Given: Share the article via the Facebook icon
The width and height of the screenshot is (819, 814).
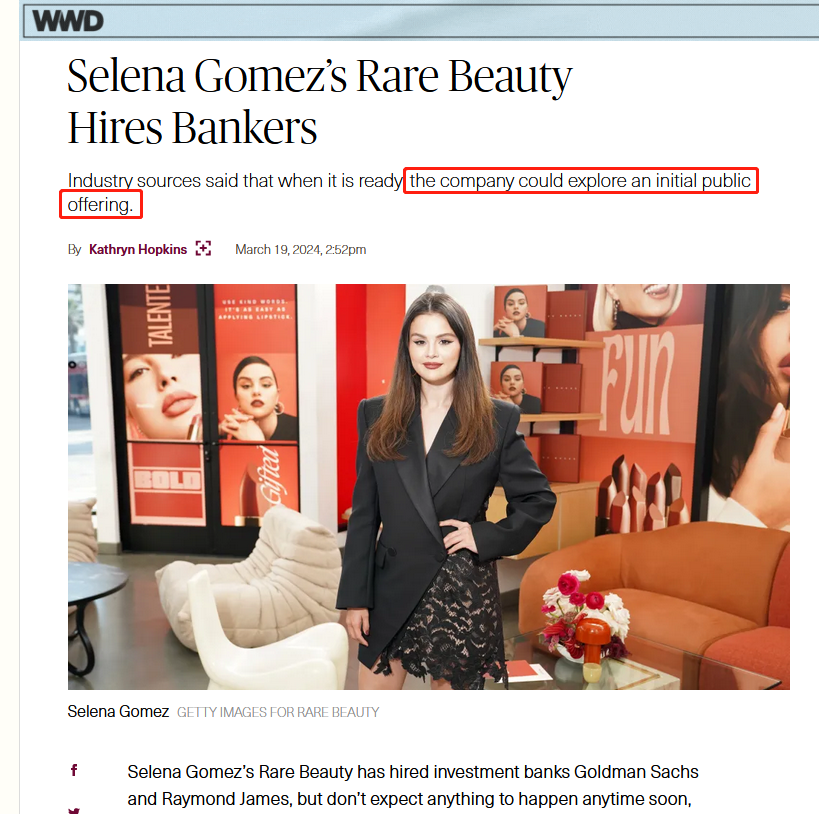Looking at the screenshot, I should (74, 770).
